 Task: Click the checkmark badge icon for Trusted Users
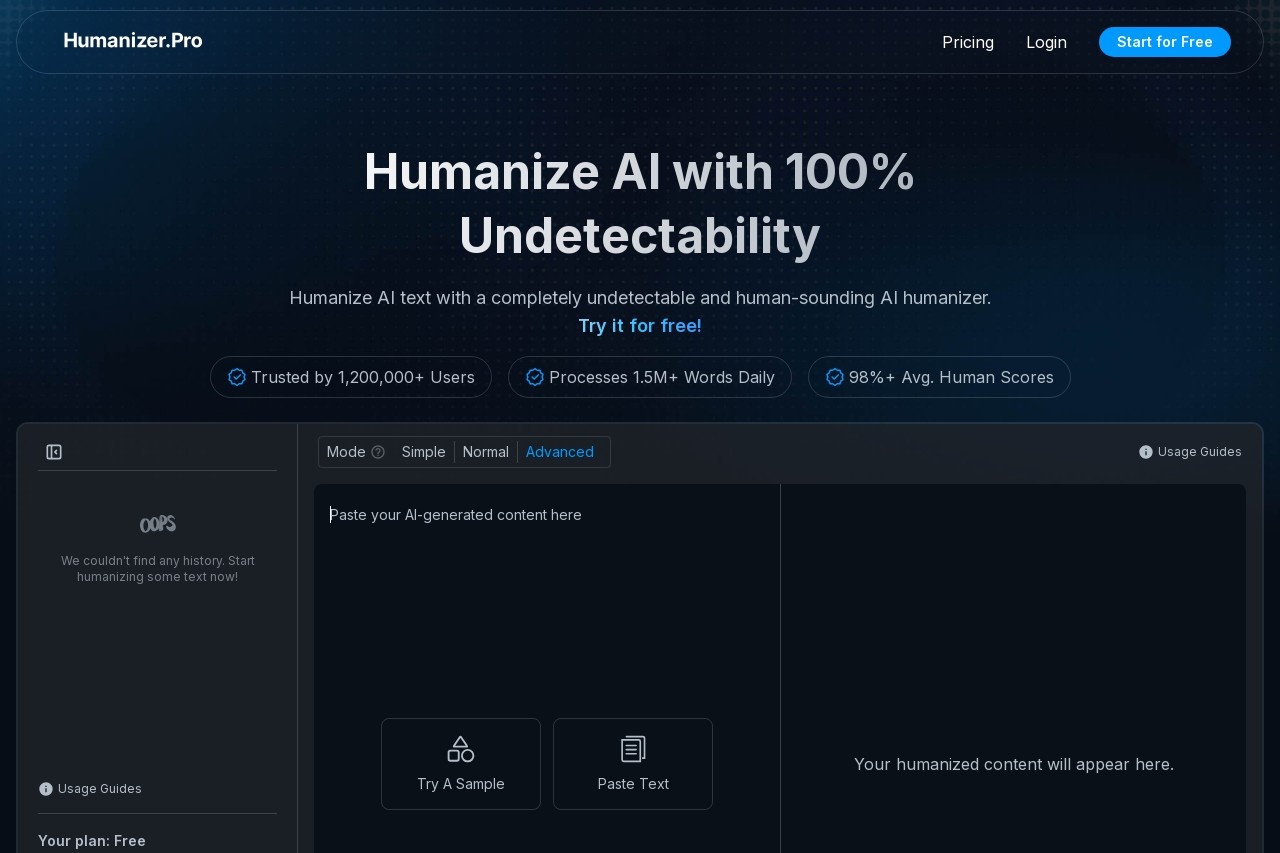tap(237, 377)
